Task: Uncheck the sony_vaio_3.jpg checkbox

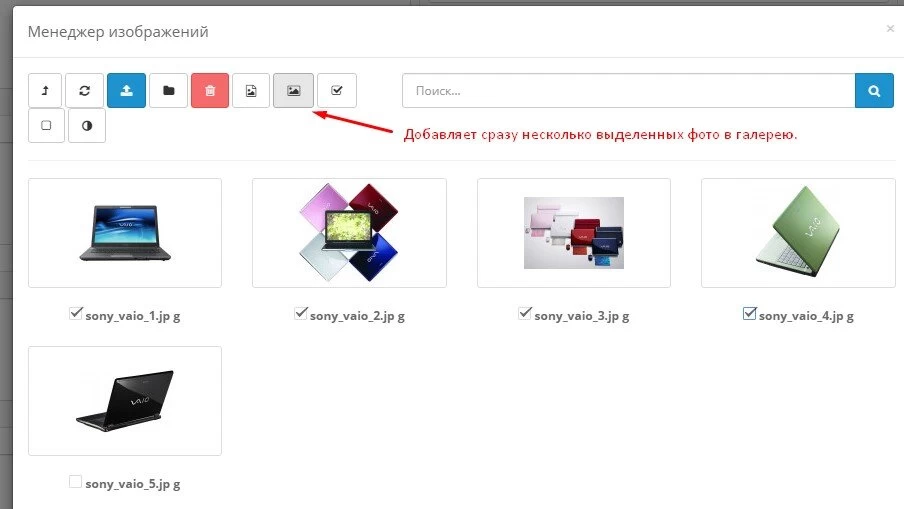Action: (525, 314)
